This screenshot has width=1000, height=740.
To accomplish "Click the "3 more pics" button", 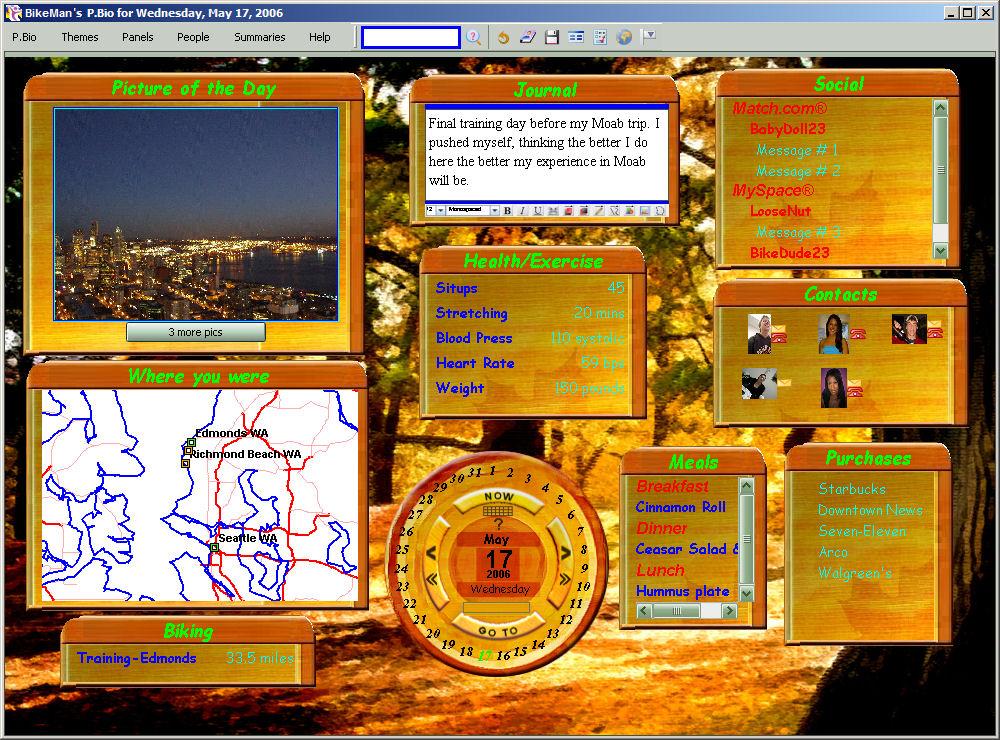I will [195, 332].
